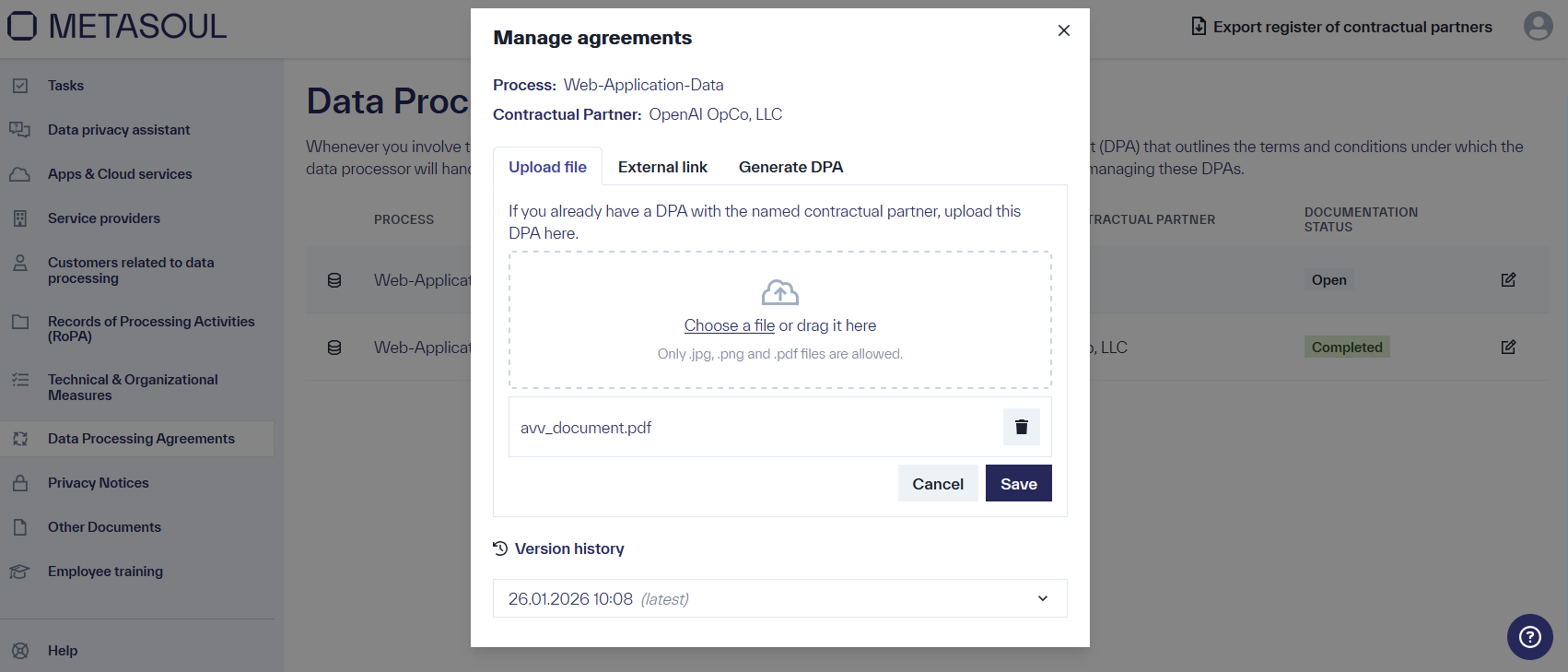This screenshot has width=1568, height=672.
Task: Open the Generate DPA tab
Action: click(x=790, y=167)
